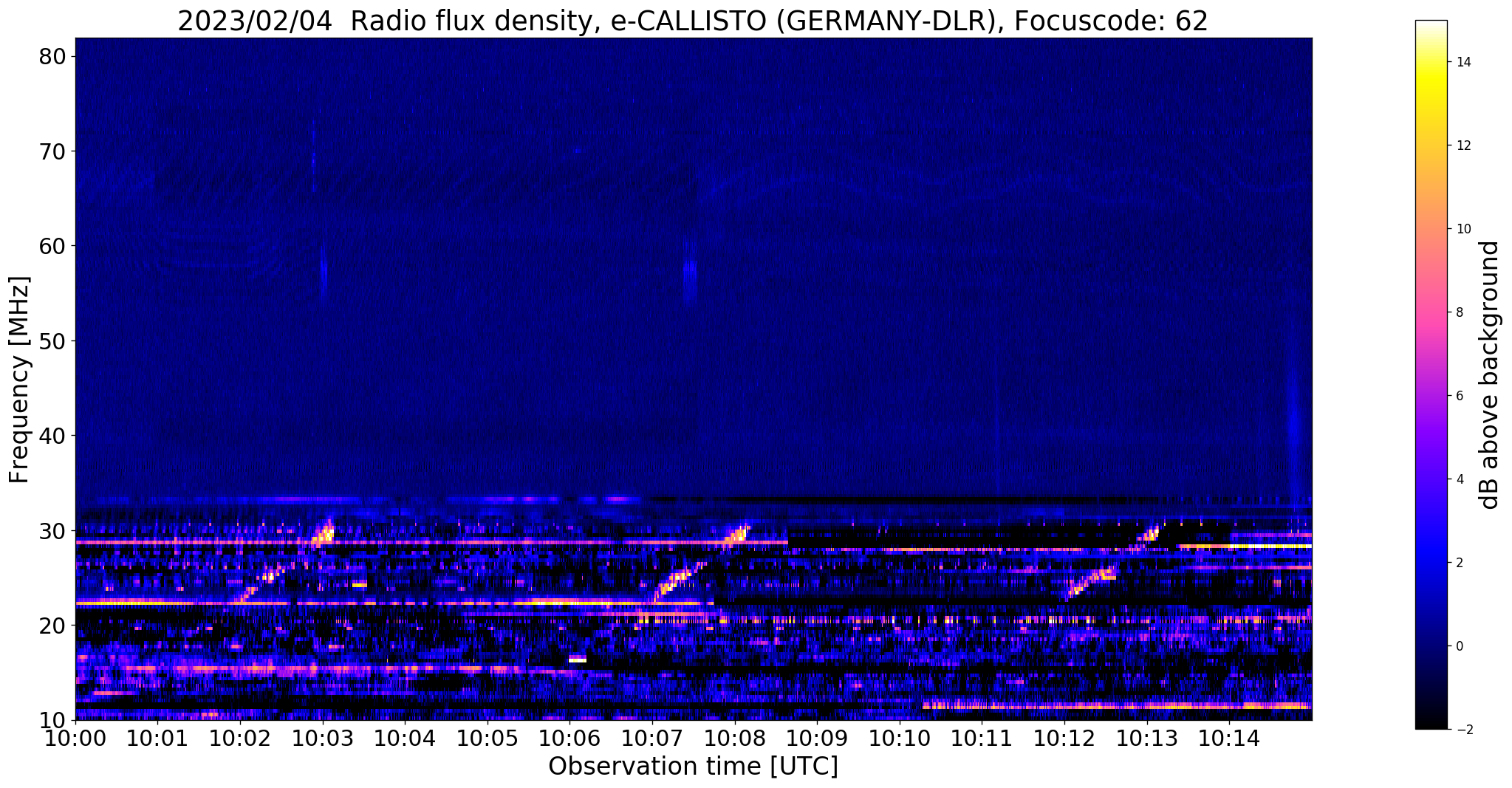Viewport: 1512px width, 788px height.
Task: Click the 40 MHz frequency tick label
Action: point(52,436)
